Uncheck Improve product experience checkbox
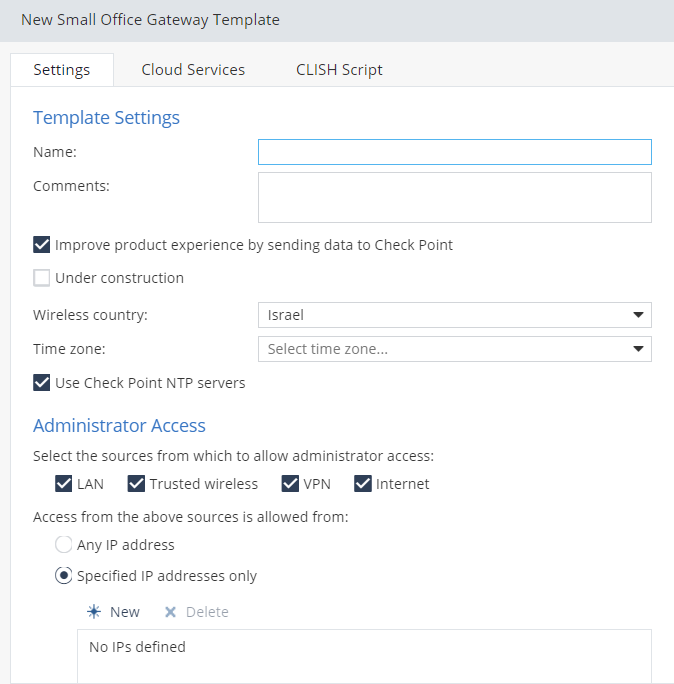Image resolution: width=674 pixels, height=684 pixels. 41,245
